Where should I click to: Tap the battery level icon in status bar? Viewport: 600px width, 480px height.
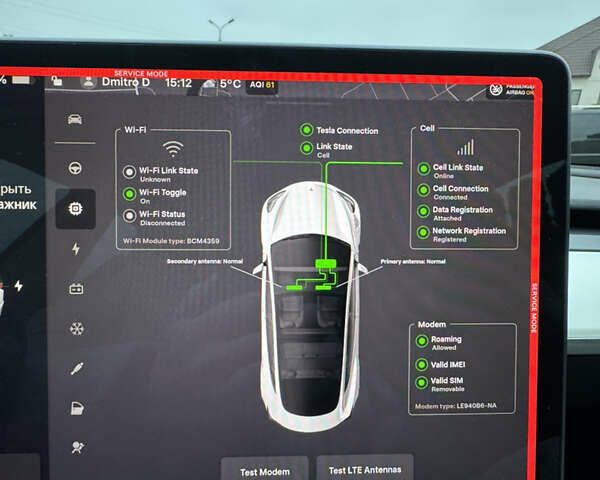tap(21, 80)
